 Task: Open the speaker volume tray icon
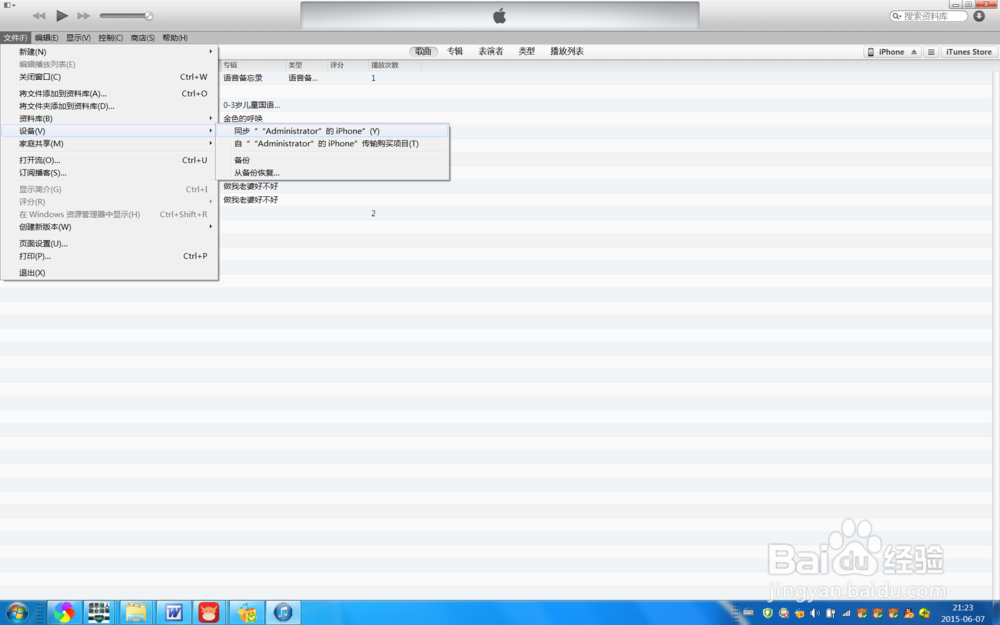coord(814,614)
